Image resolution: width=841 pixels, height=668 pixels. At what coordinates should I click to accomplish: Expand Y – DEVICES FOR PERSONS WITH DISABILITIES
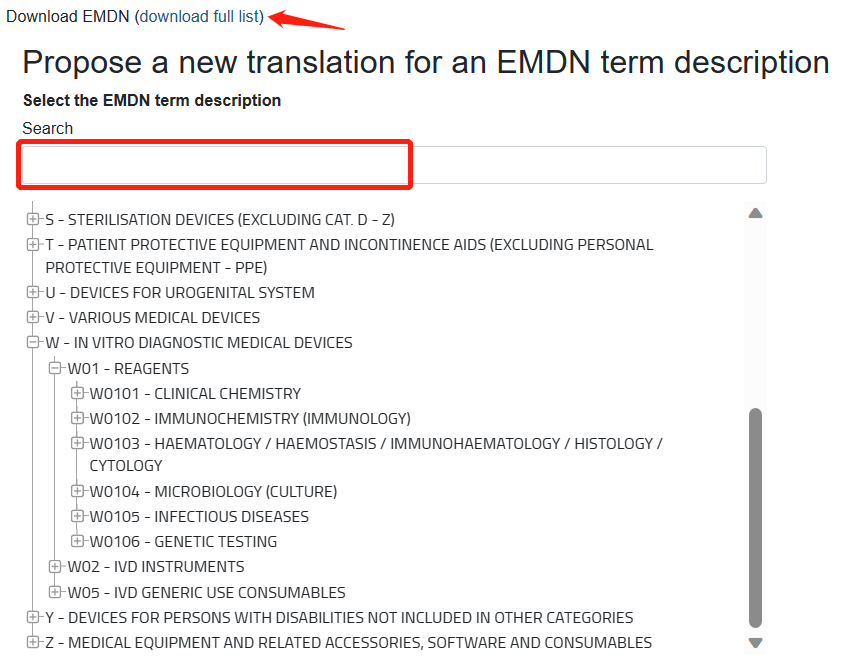pyautogui.click(x=33, y=617)
